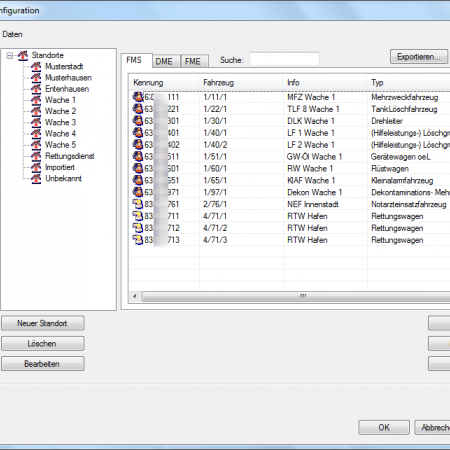The width and height of the screenshot is (450, 450).
Task: Click the Löschen button
Action: pos(43,344)
